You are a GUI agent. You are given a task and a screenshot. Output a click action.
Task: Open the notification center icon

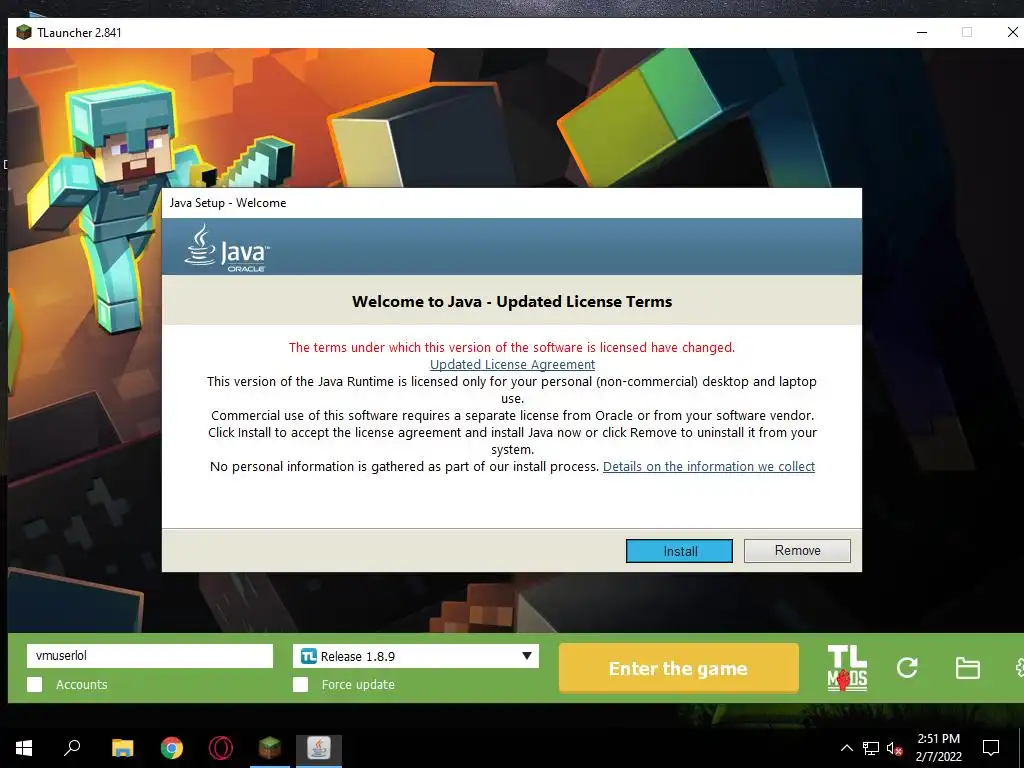pyautogui.click(x=991, y=748)
